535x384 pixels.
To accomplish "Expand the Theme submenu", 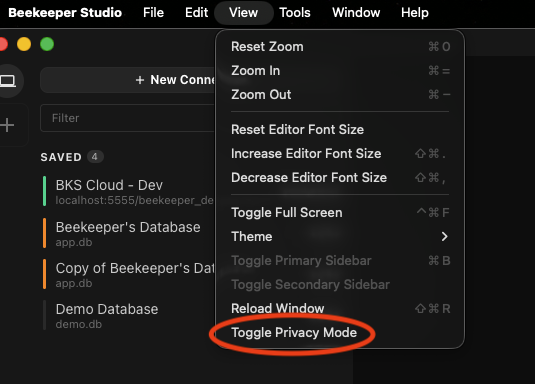I will click(340, 237).
